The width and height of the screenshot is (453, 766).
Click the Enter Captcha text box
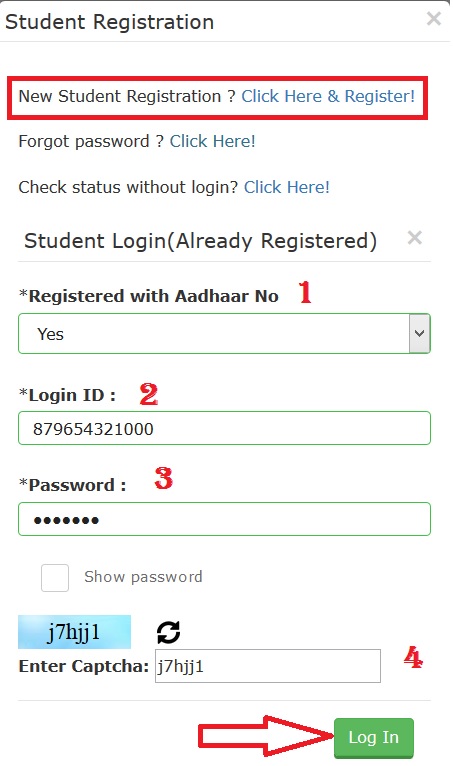(x=268, y=666)
